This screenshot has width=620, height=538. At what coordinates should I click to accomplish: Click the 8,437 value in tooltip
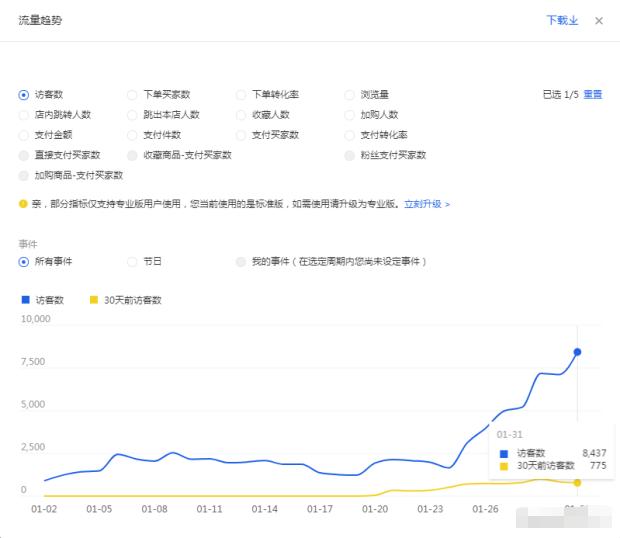(594, 453)
